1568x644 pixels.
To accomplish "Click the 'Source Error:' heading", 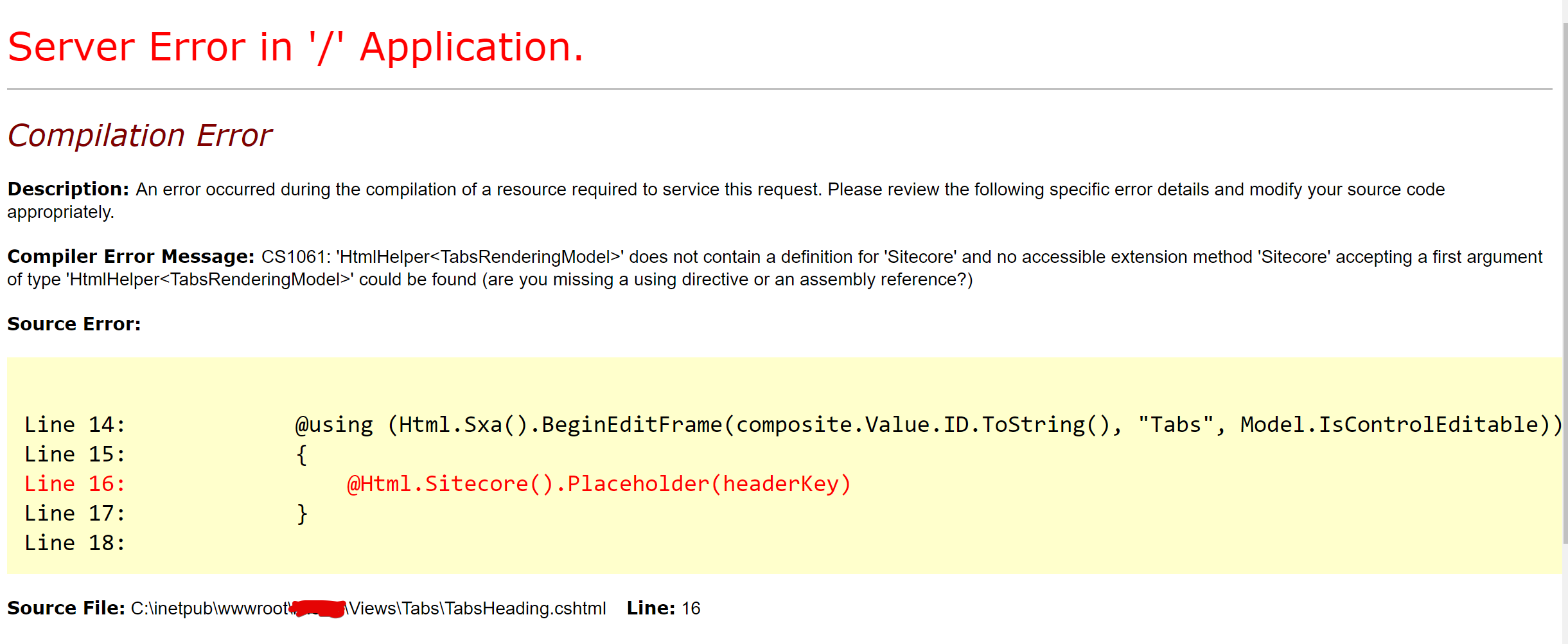I will pyautogui.click(x=73, y=324).
